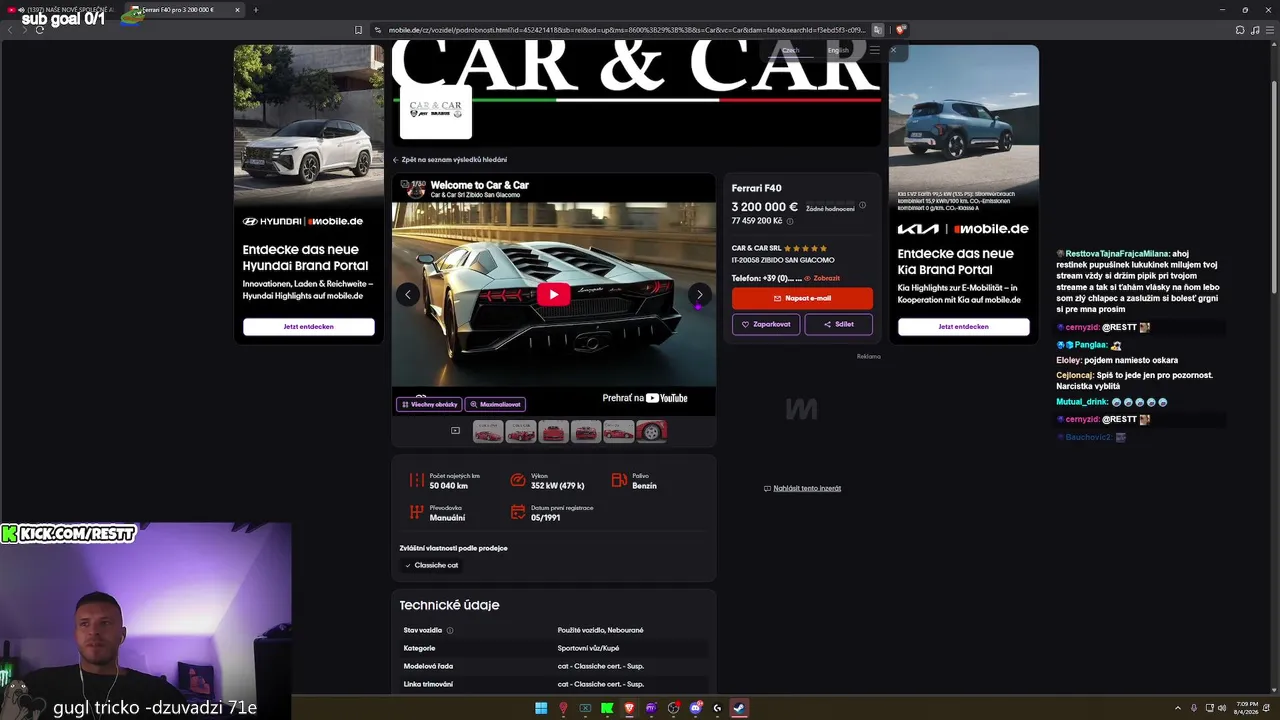Image resolution: width=1280 pixels, height=720 pixels.
Task: Click the Technické údaje heading
Action: point(449,605)
